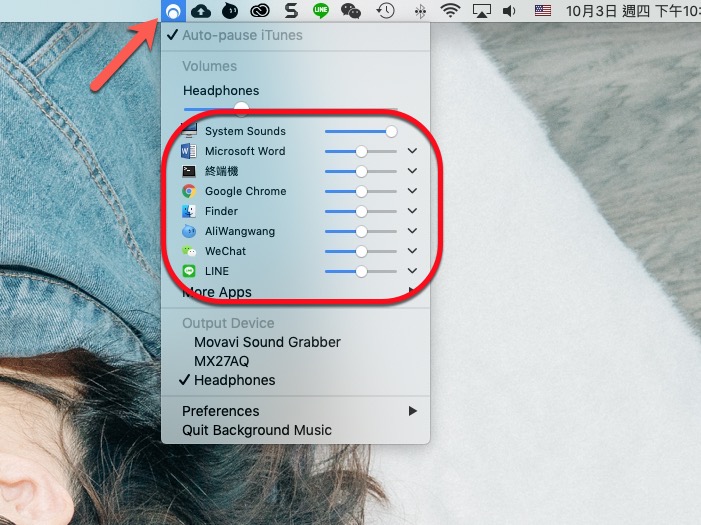Viewport: 701px width, 525px height.
Task: Click the S-shaped menu bar icon
Action: [x=291, y=11]
